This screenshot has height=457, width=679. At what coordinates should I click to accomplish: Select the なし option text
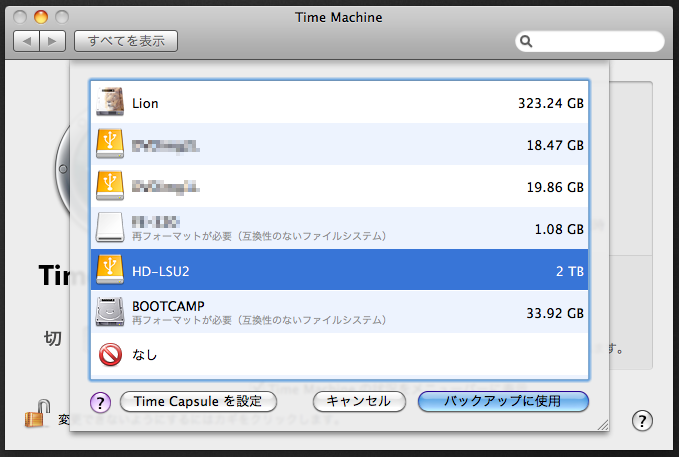(145, 355)
